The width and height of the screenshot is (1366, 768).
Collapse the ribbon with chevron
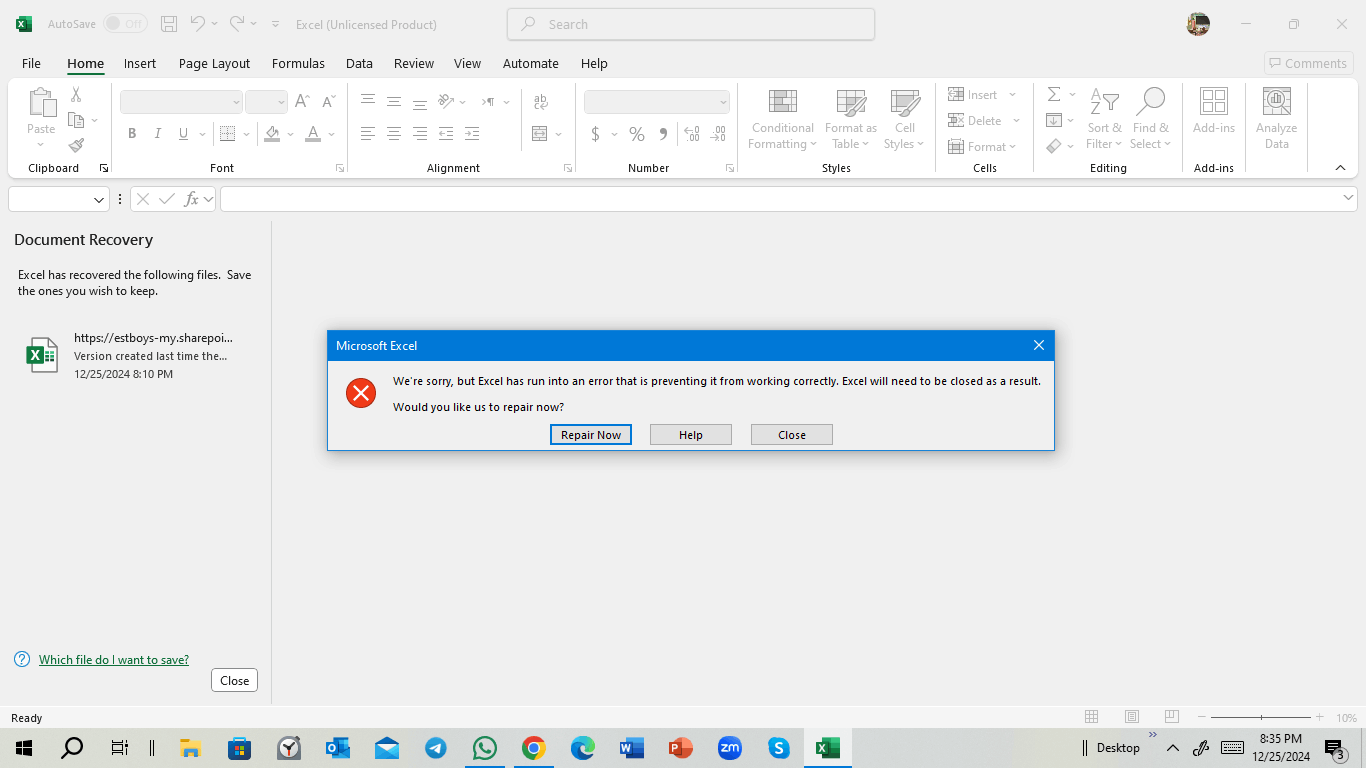pos(1340,168)
